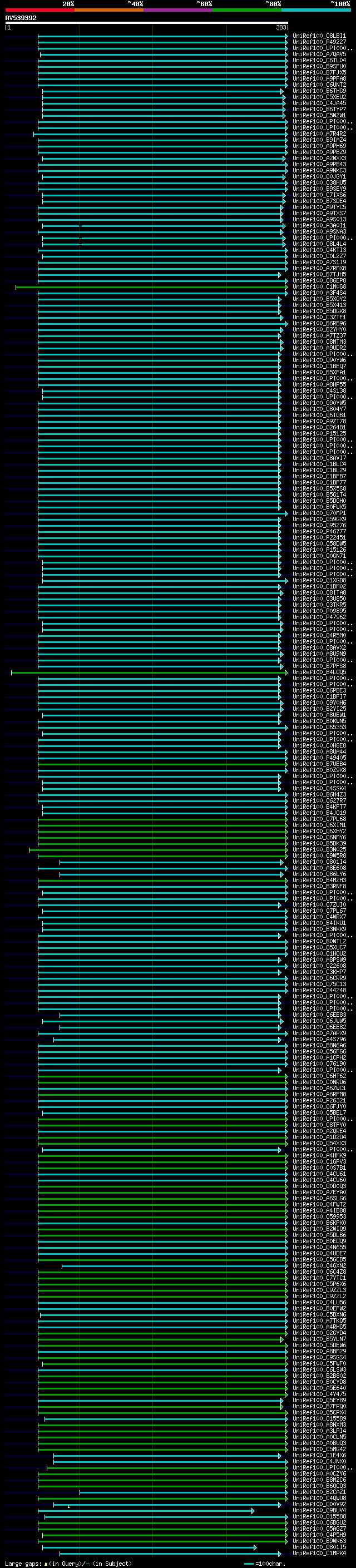Select the UniRef100_Q62767 label
356x1568 pixels.
click(319, 801)
